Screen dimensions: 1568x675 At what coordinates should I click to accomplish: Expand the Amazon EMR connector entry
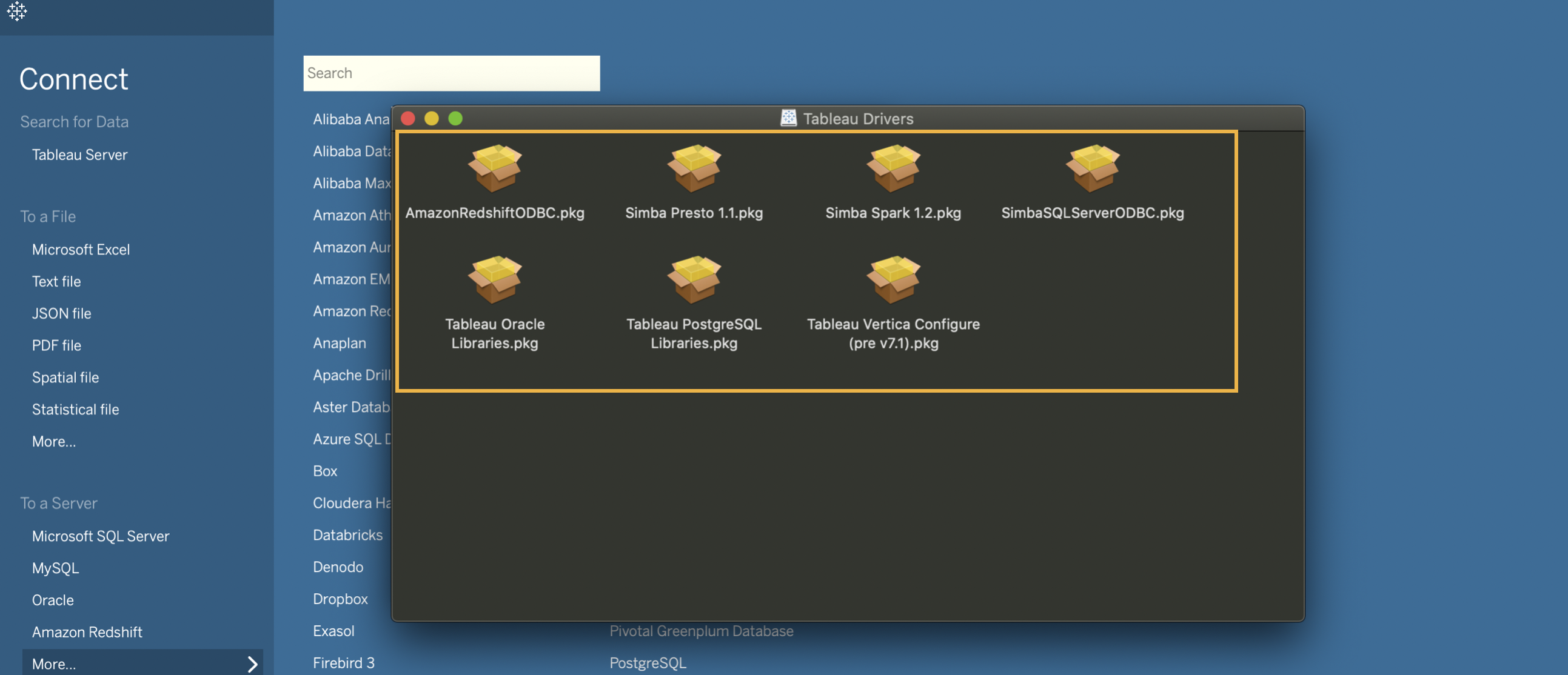pos(351,278)
